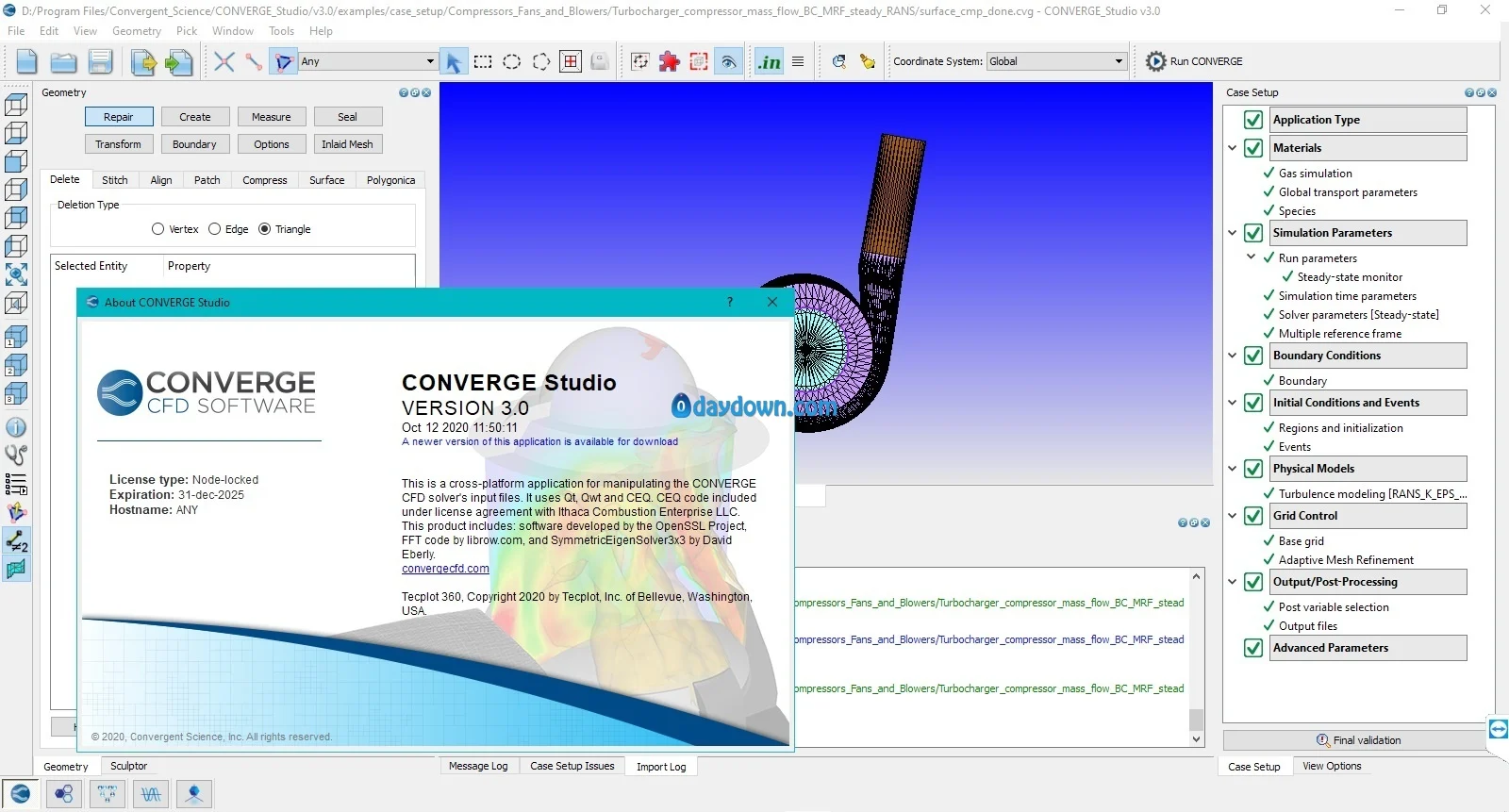Toggle the eye visibility toolbar icon
Viewport: 1509px width, 812px height.
[x=728, y=62]
